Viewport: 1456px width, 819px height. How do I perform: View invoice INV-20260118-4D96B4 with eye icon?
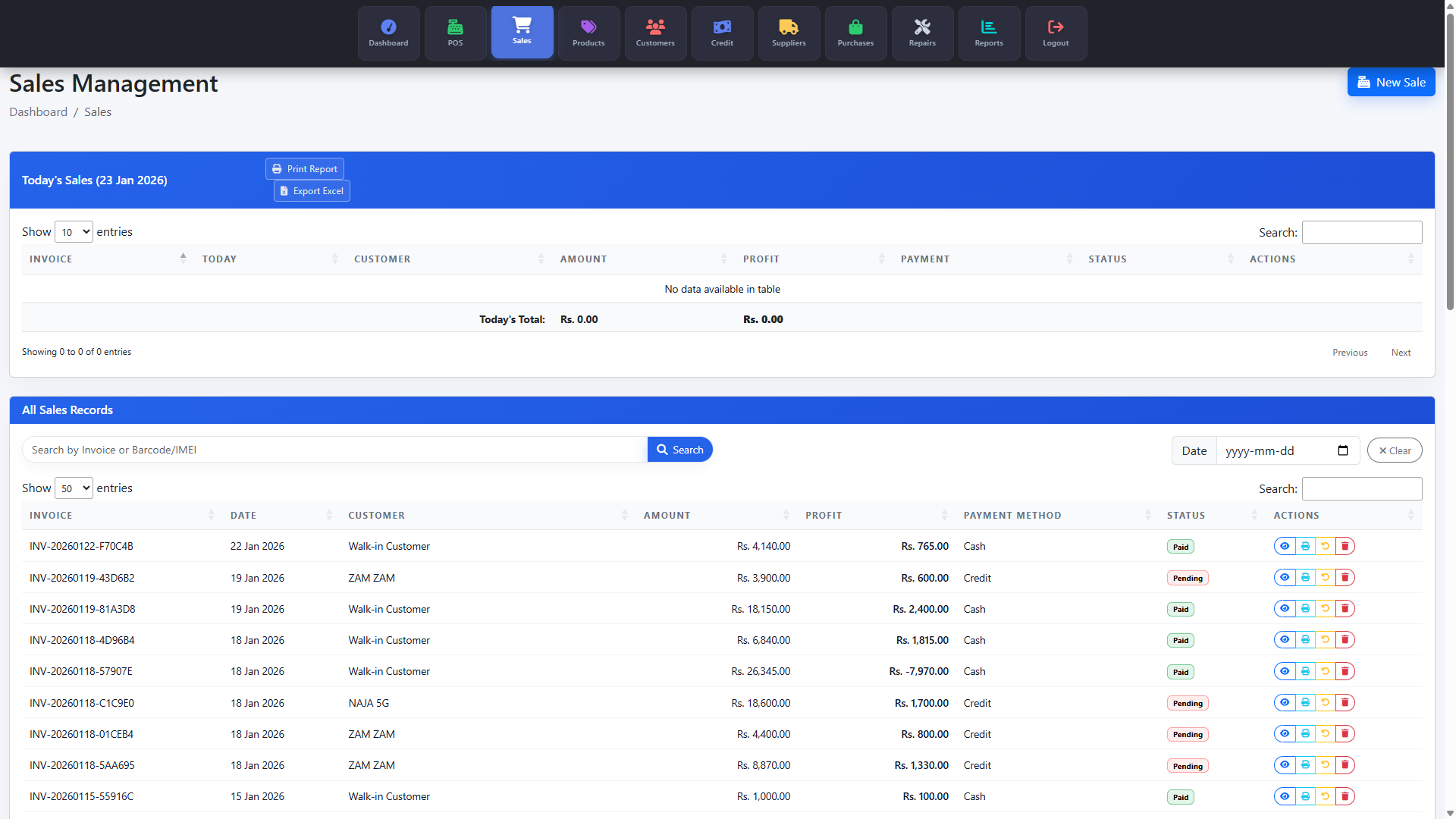(1285, 640)
